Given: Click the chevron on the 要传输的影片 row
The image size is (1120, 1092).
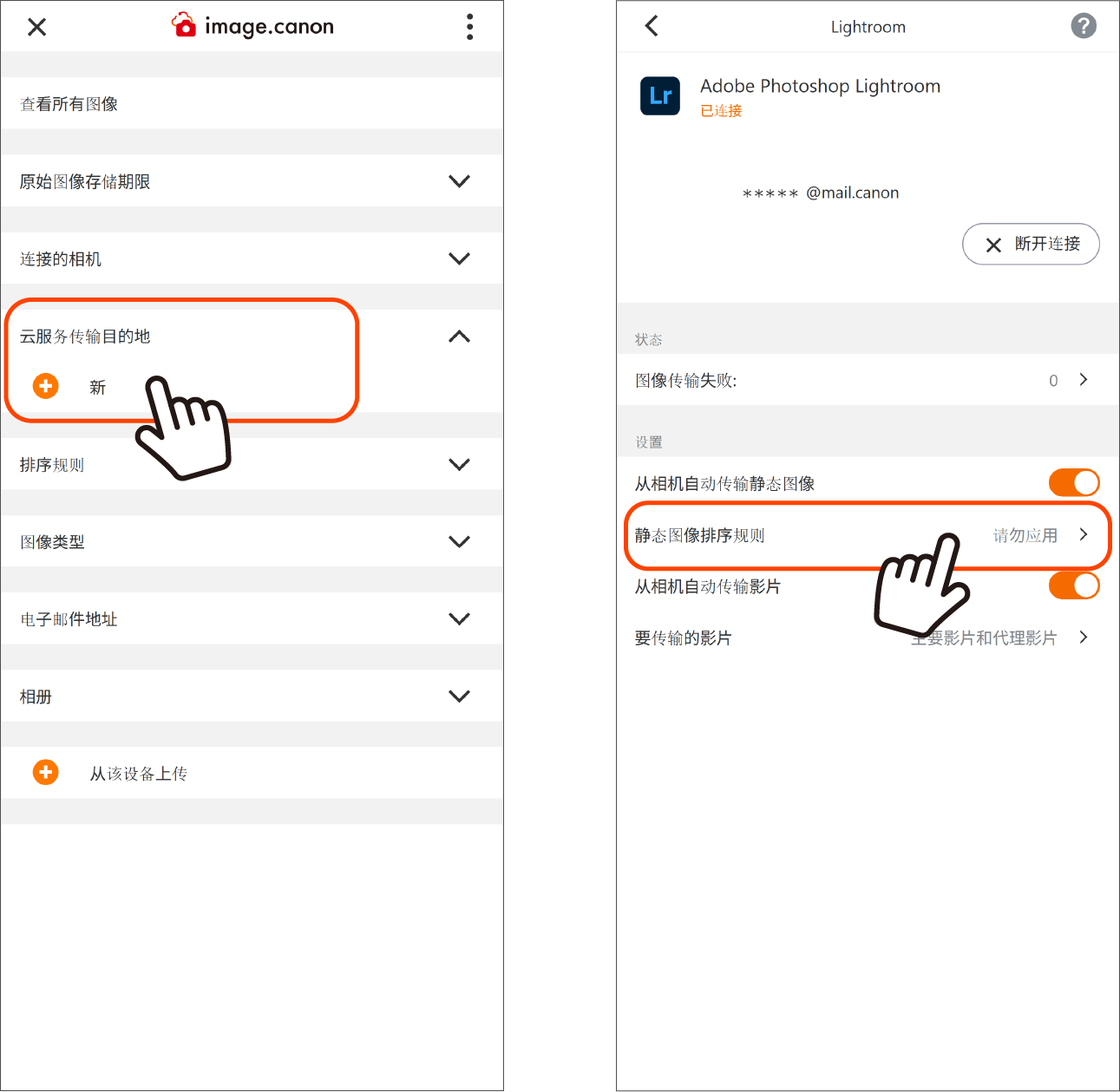Looking at the screenshot, I should point(1084,638).
